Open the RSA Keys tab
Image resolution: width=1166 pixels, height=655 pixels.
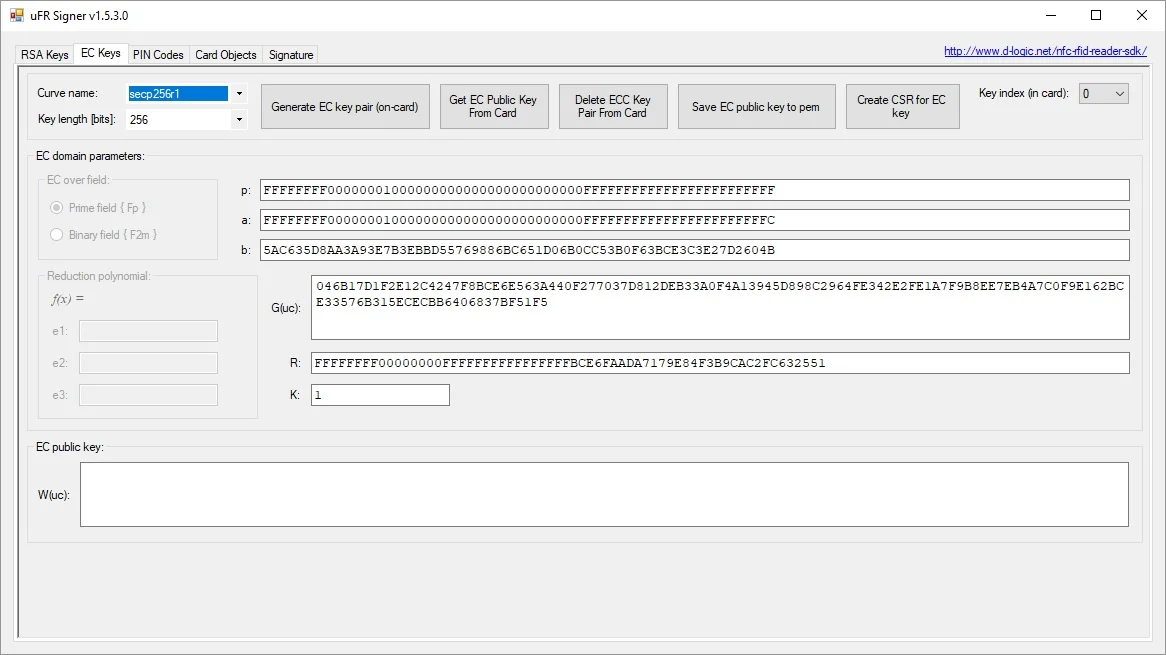pos(45,55)
